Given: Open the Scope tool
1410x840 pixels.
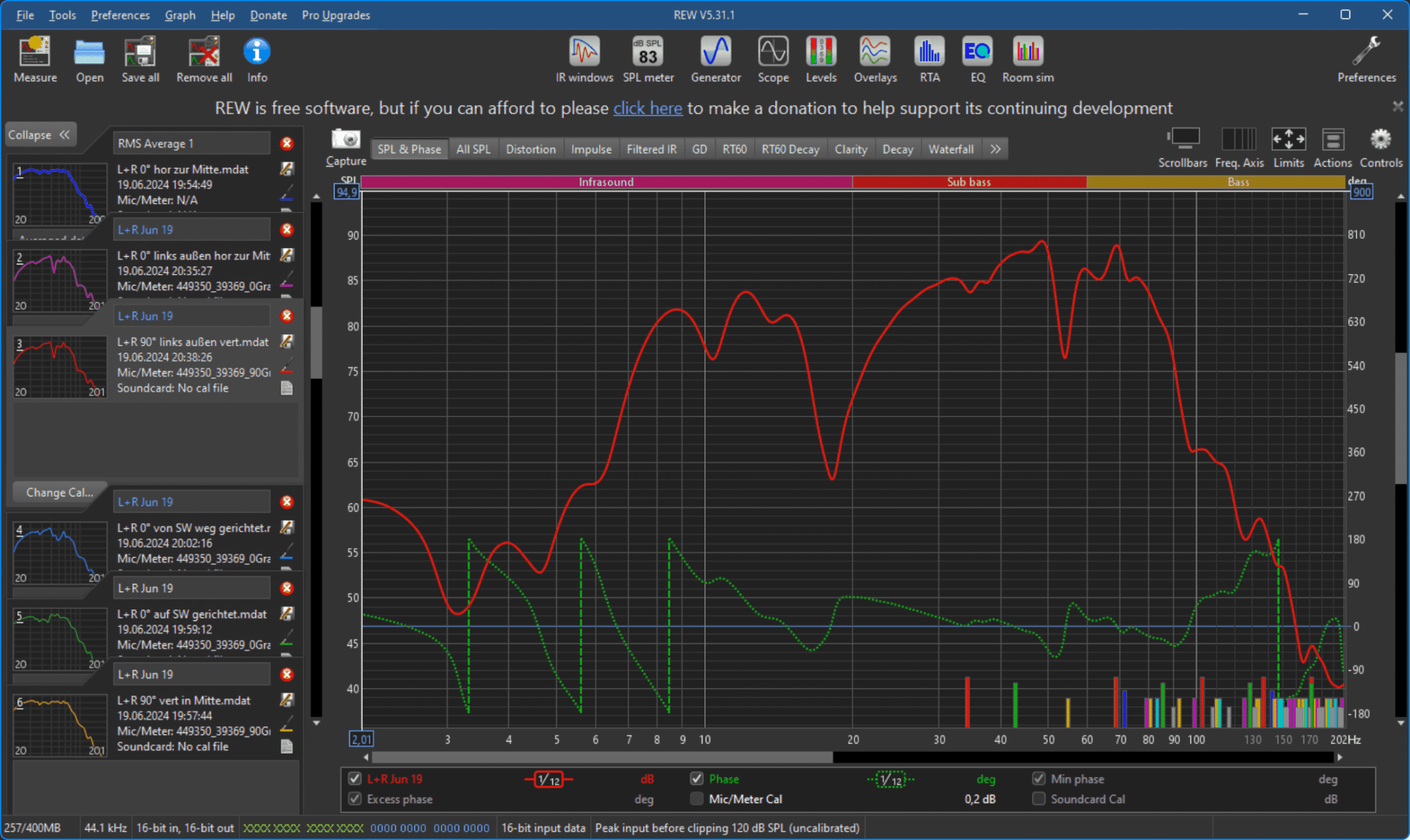Looking at the screenshot, I should coord(773,59).
